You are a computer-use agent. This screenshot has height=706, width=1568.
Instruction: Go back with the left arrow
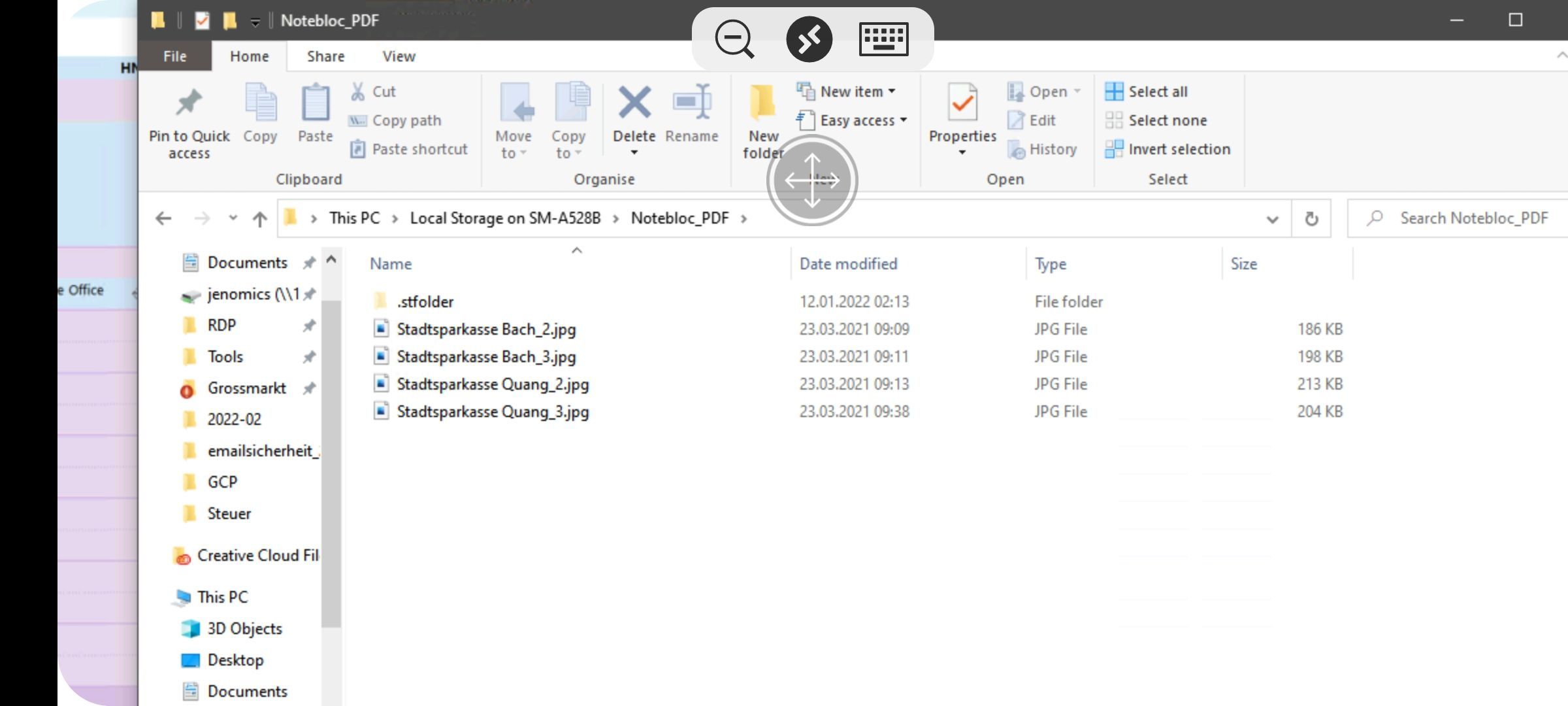tap(163, 218)
